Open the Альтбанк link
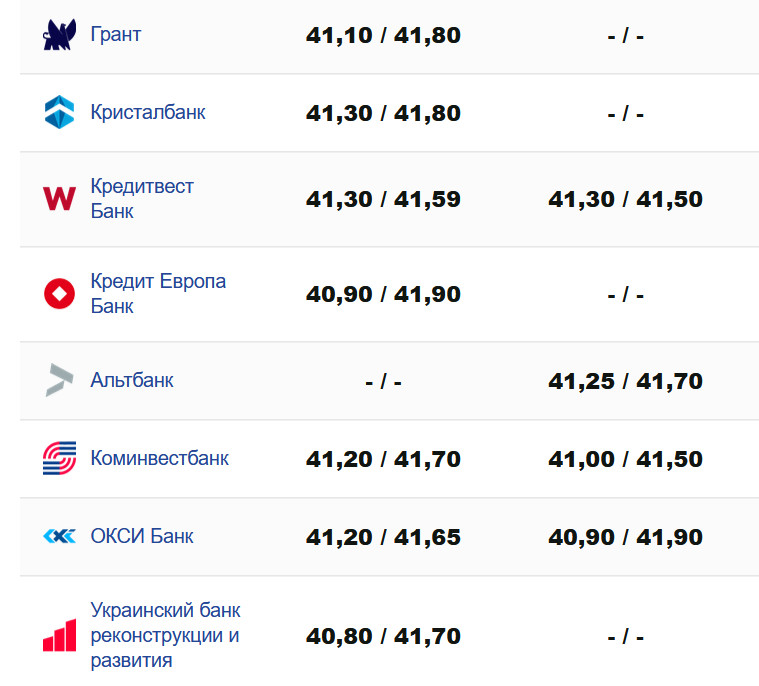 (x=132, y=380)
